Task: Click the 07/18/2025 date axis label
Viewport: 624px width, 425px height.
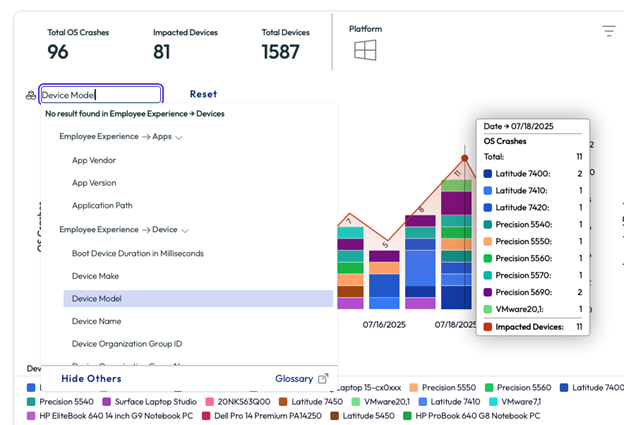Action: [x=455, y=325]
